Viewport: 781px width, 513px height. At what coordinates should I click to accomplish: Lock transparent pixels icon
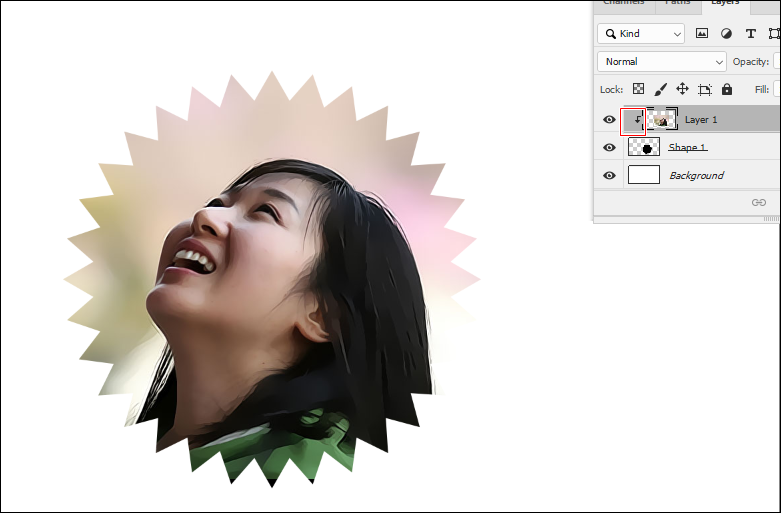tap(638, 89)
